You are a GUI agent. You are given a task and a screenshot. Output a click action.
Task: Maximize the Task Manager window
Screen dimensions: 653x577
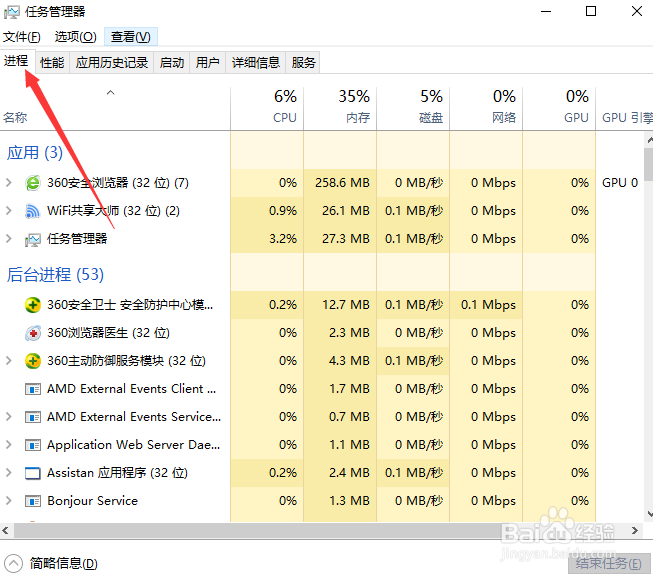pos(591,12)
